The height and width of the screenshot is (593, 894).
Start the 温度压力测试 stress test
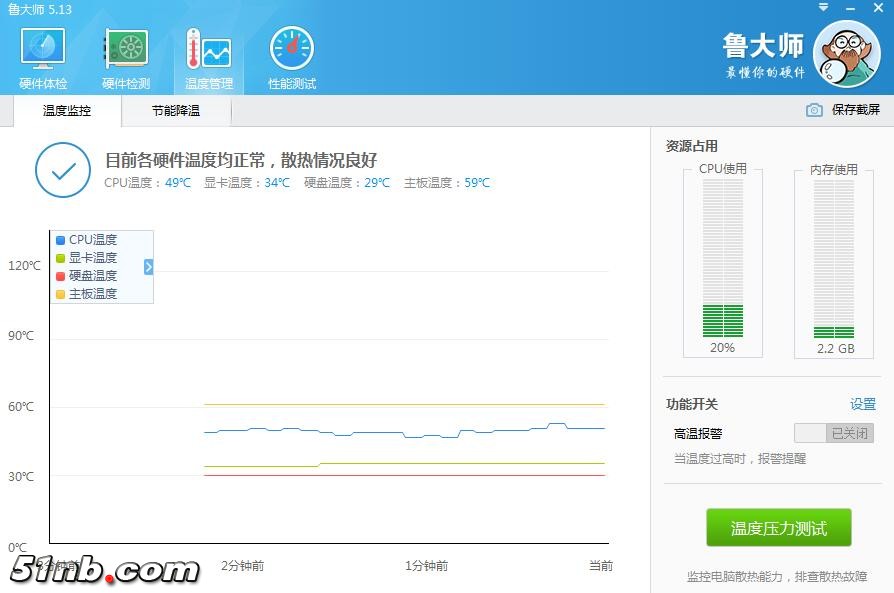coord(778,528)
